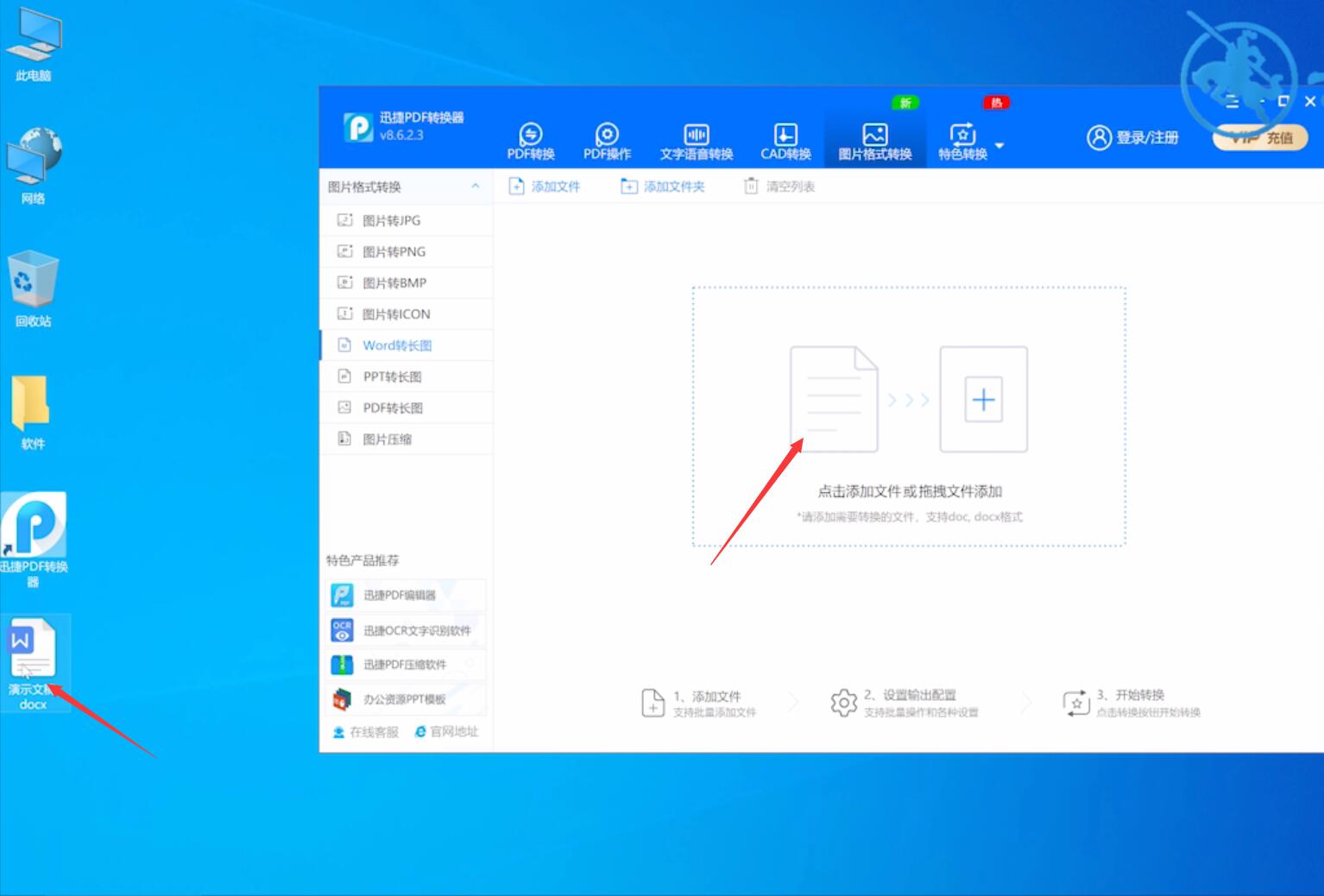The height and width of the screenshot is (896, 1324).
Task: Click the 添加文件夹 toolbar button
Action: click(x=663, y=186)
